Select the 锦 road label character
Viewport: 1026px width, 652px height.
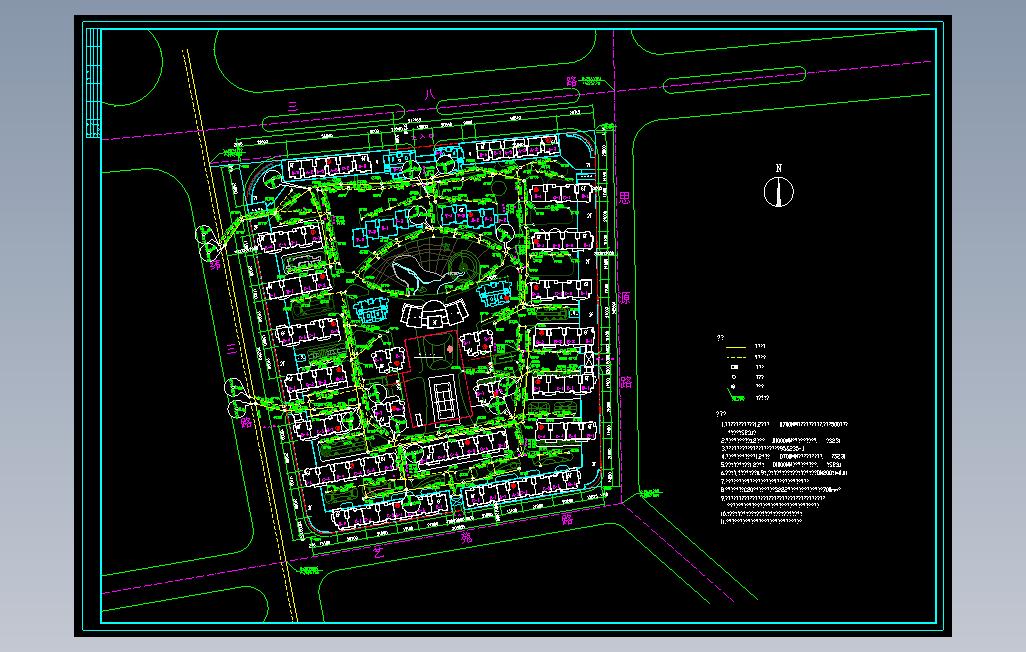(215, 264)
